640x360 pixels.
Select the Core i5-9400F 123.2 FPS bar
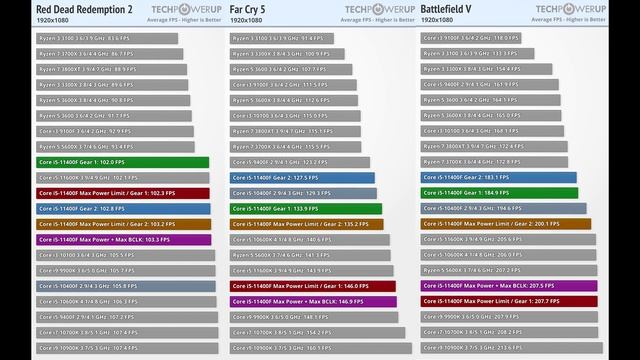point(300,162)
